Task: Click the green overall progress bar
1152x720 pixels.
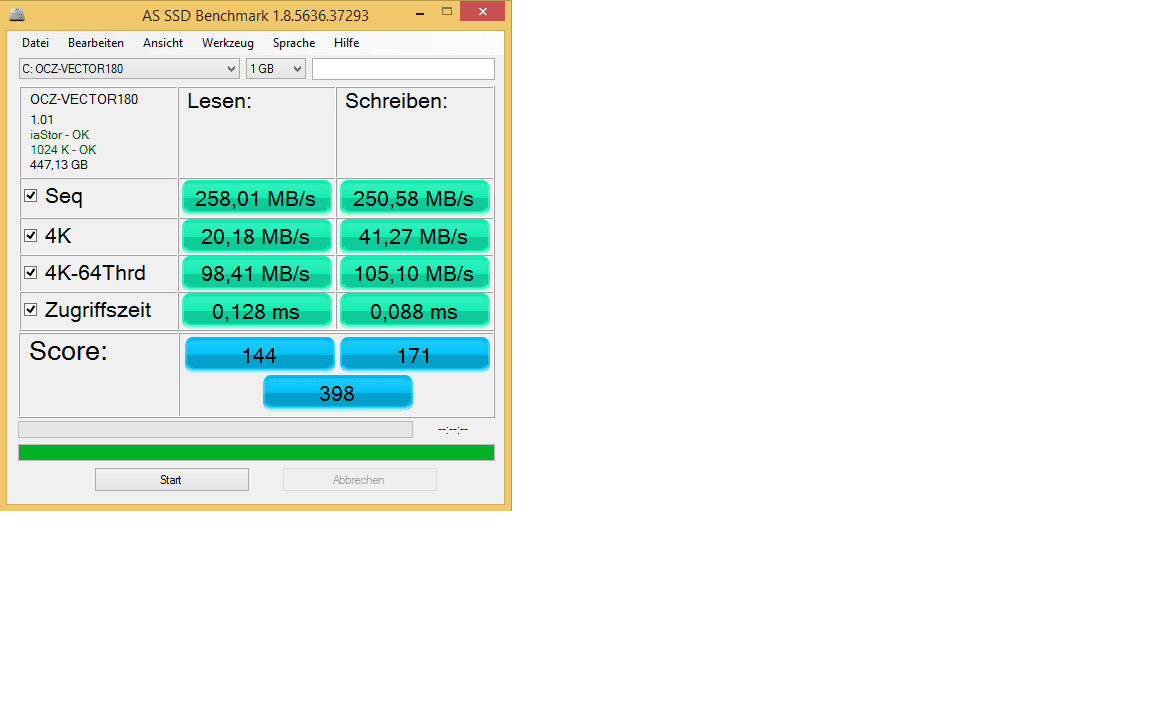Action: [x=256, y=452]
